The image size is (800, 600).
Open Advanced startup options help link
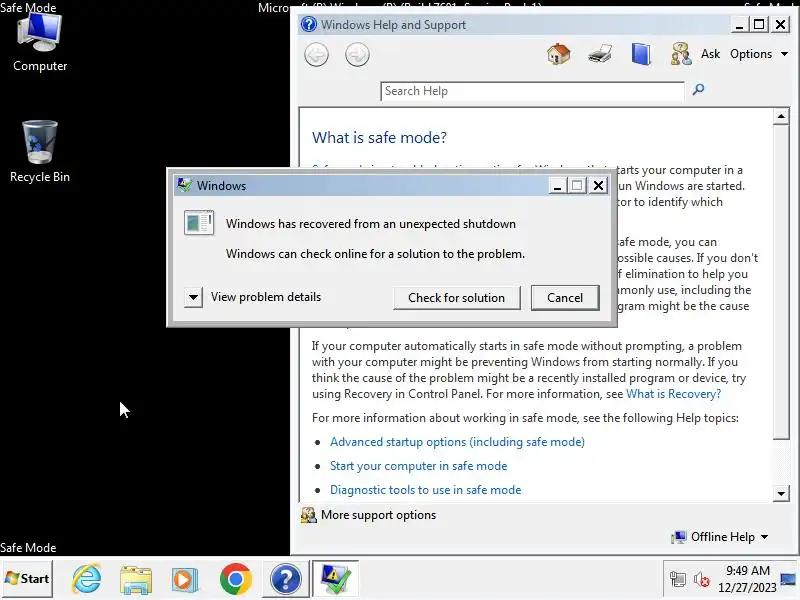click(x=457, y=442)
